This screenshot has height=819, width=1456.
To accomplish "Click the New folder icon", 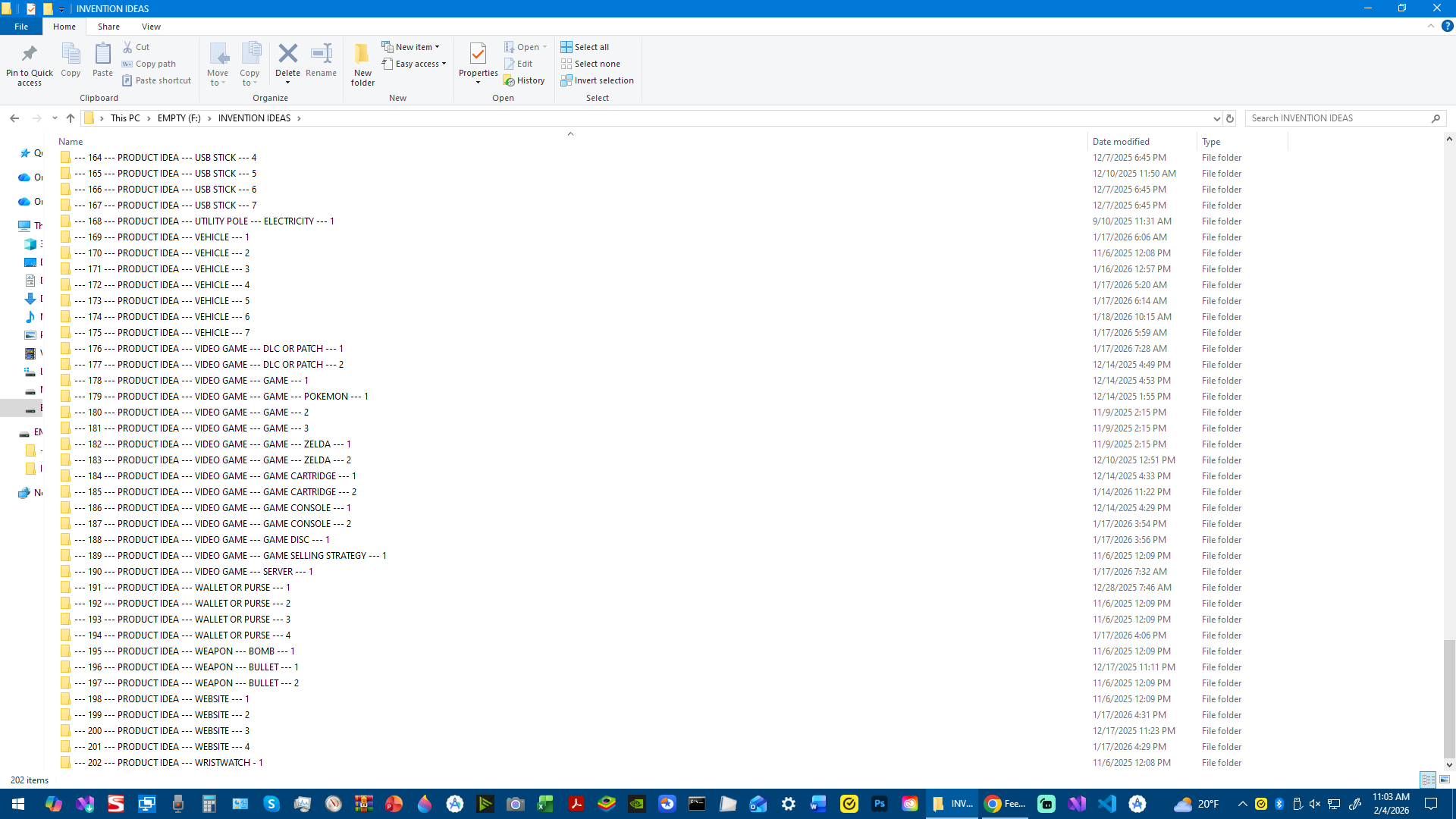I will [x=362, y=55].
